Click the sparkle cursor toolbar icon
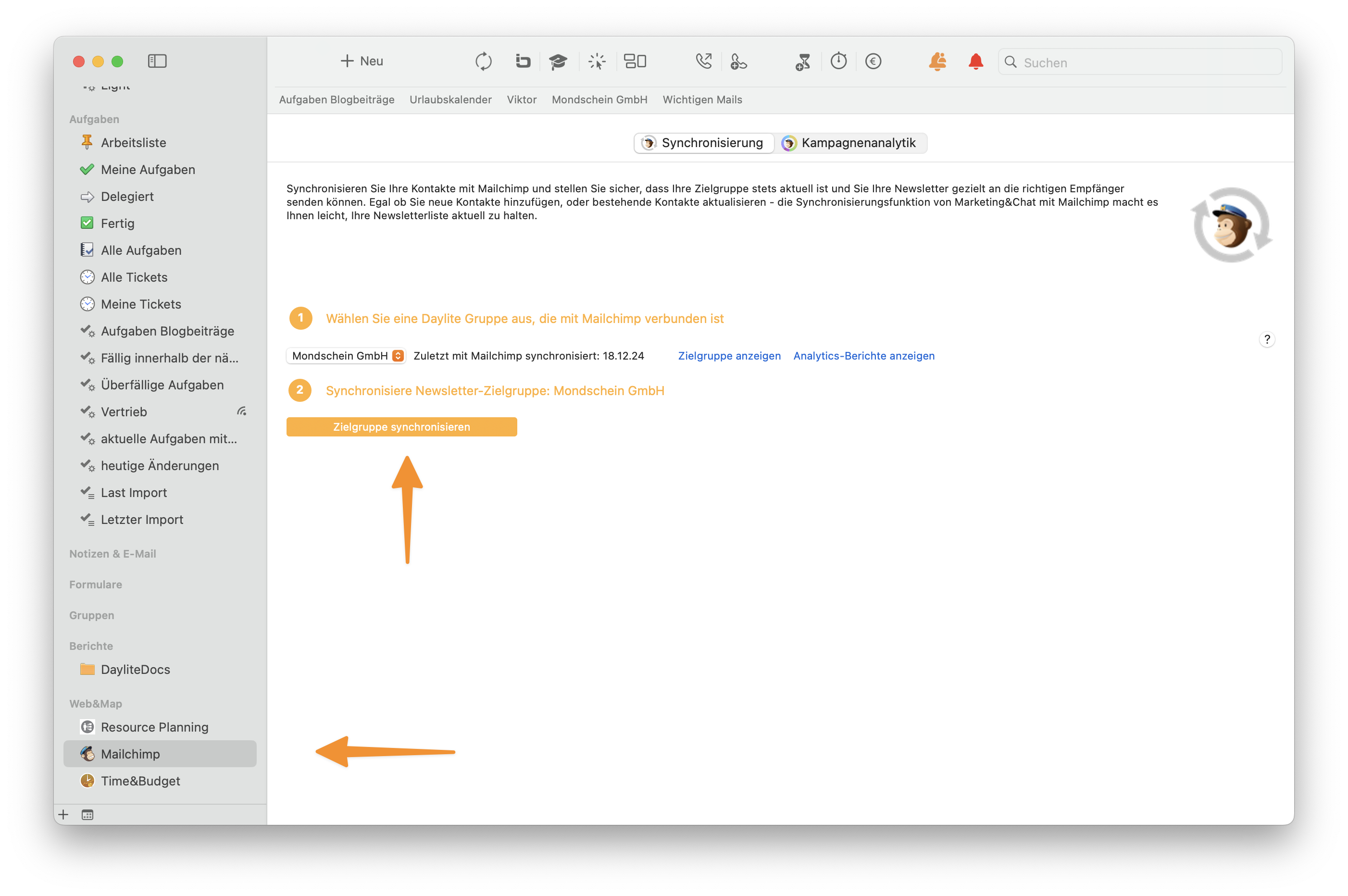The height and width of the screenshot is (896, 1348). [597, 61]
